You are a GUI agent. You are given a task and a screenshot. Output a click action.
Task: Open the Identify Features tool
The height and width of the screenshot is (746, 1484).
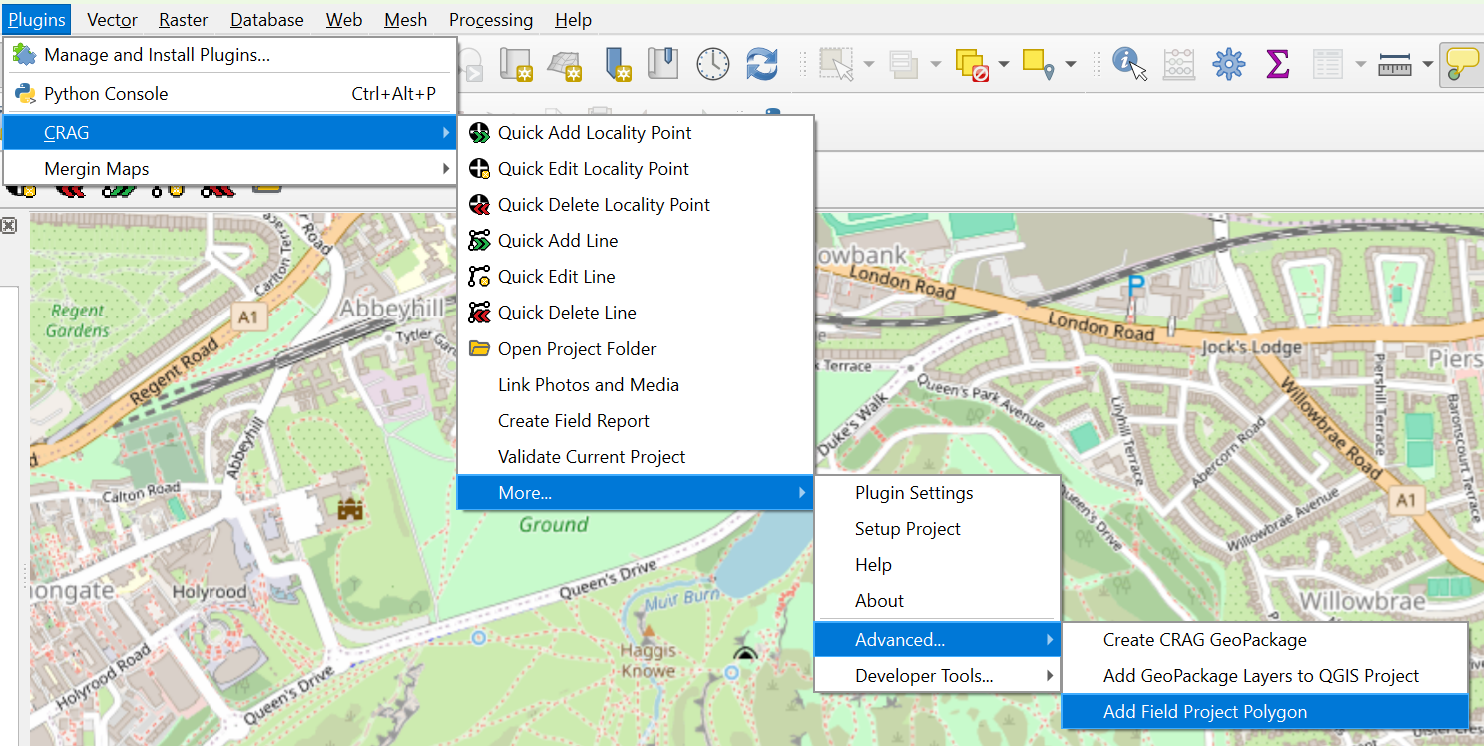(x=1129, y=64)
